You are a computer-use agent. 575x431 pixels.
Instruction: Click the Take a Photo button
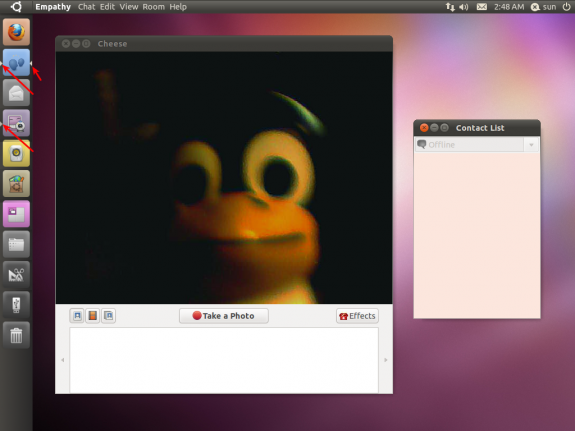coord(224,316)
